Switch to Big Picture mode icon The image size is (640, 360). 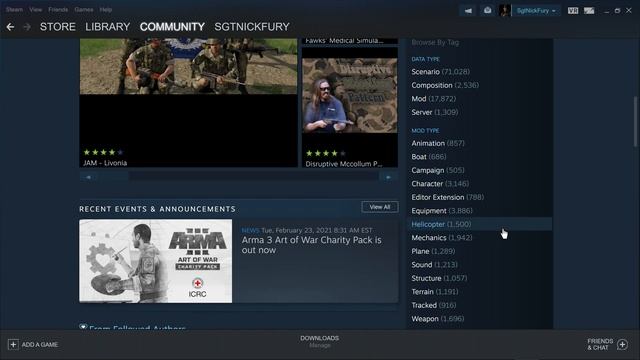point(589,11)
